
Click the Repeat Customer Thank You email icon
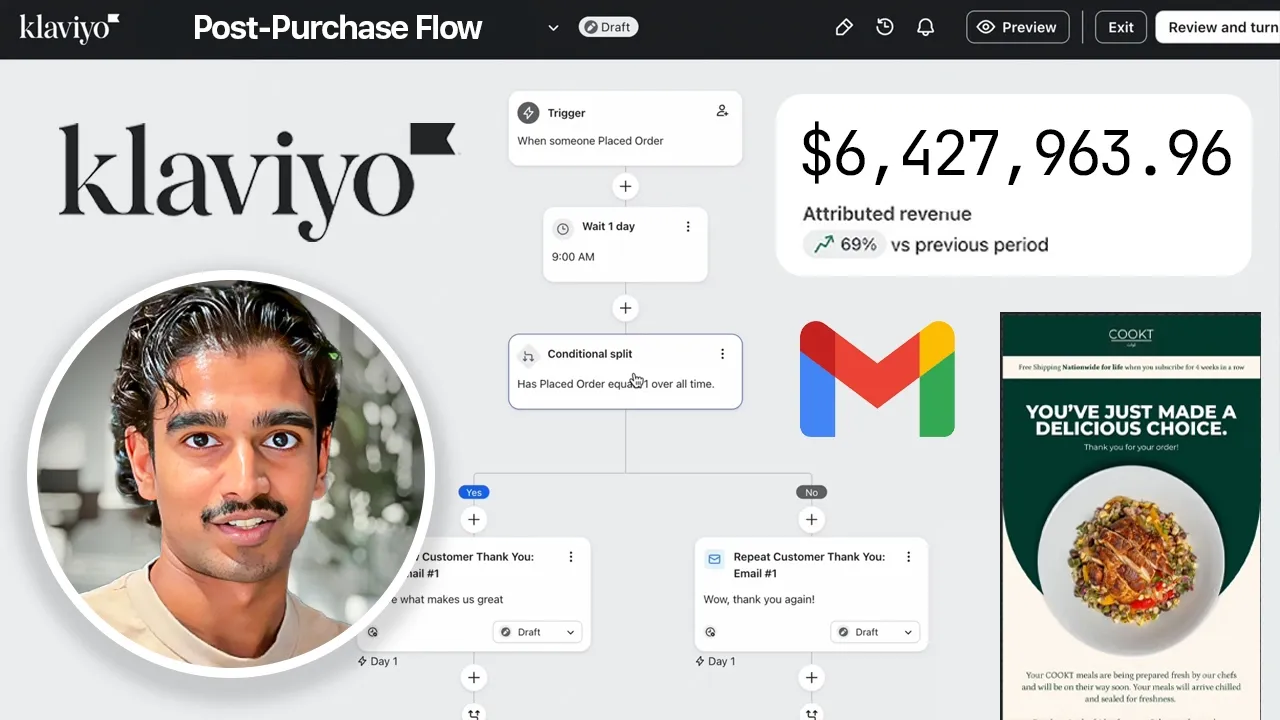715,559
